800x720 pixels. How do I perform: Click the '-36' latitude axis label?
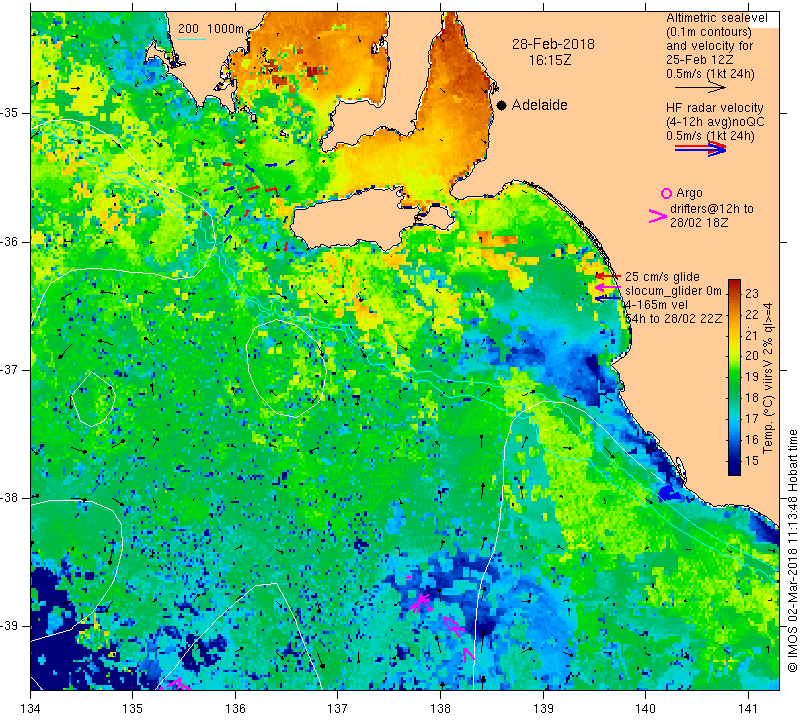pos(10,241)
